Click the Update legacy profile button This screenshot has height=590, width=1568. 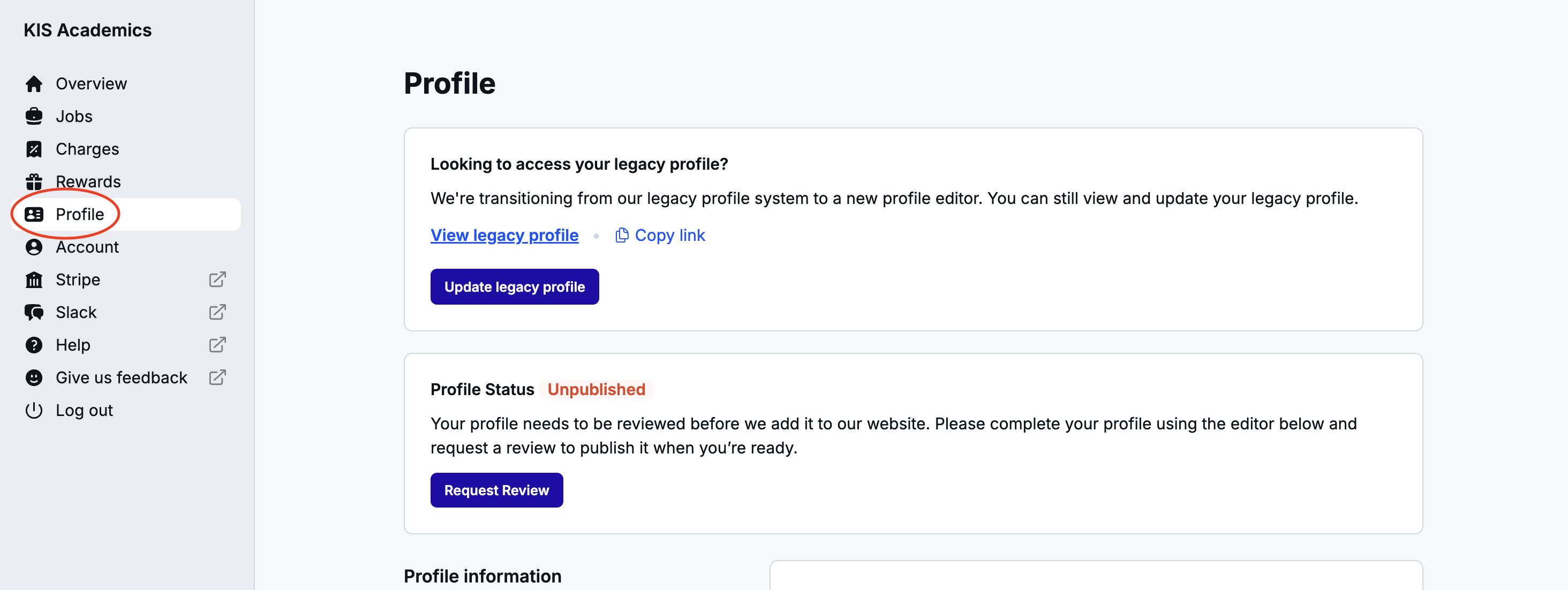(514, 286)
